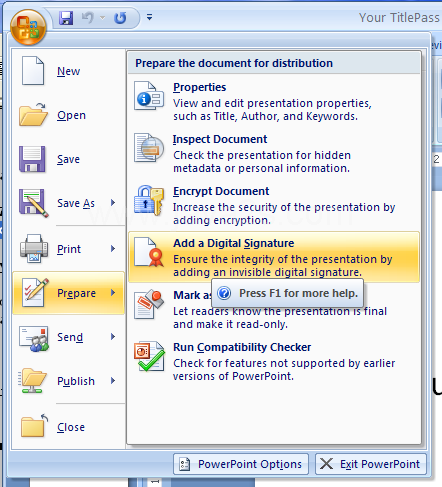Open the Undo history dropdown arrow

click(102, 18)
